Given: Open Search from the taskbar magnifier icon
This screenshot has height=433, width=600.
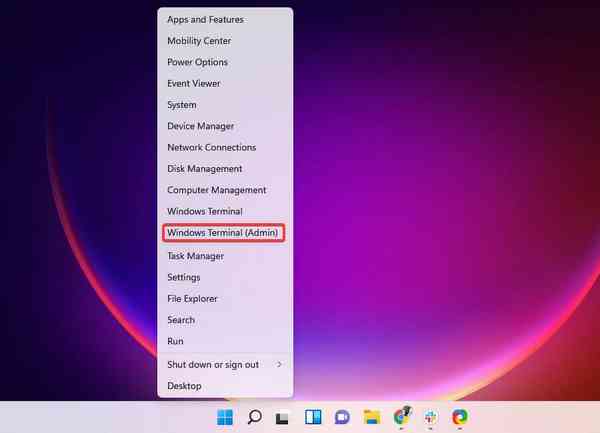Looking at the screenshot, I should tap(254, 417).
